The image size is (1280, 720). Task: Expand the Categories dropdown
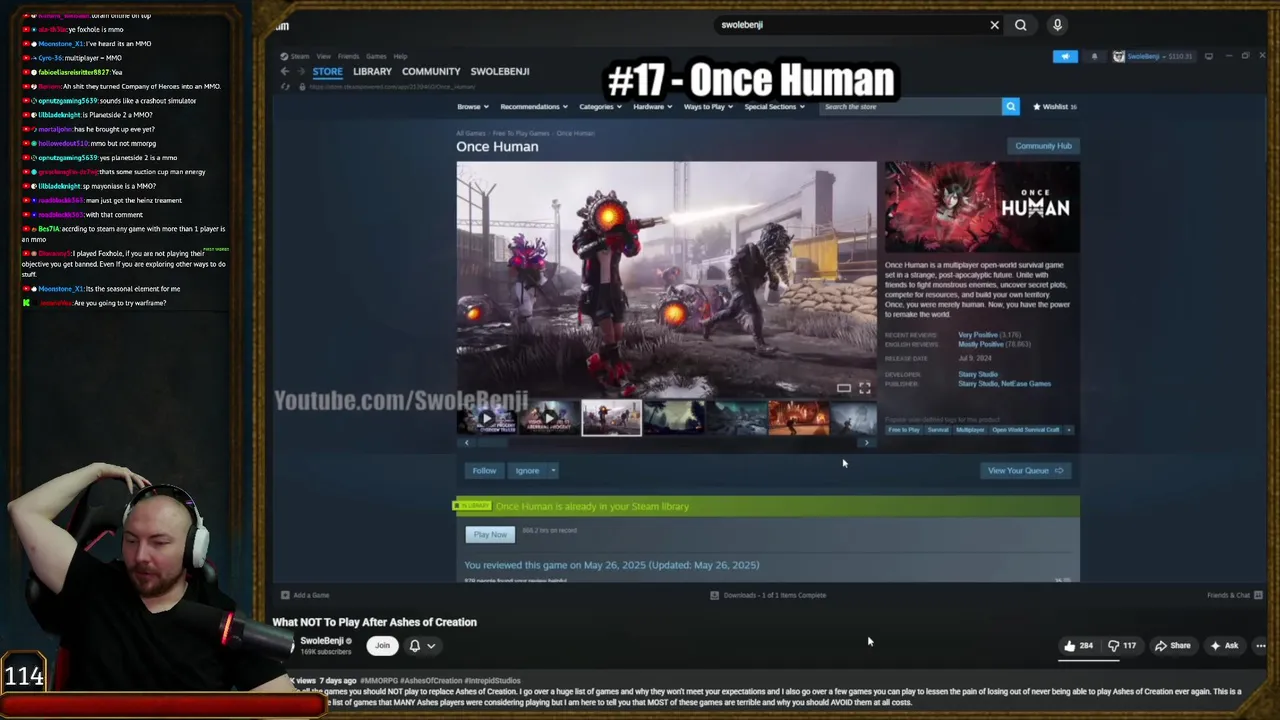[x=600, y=107]
